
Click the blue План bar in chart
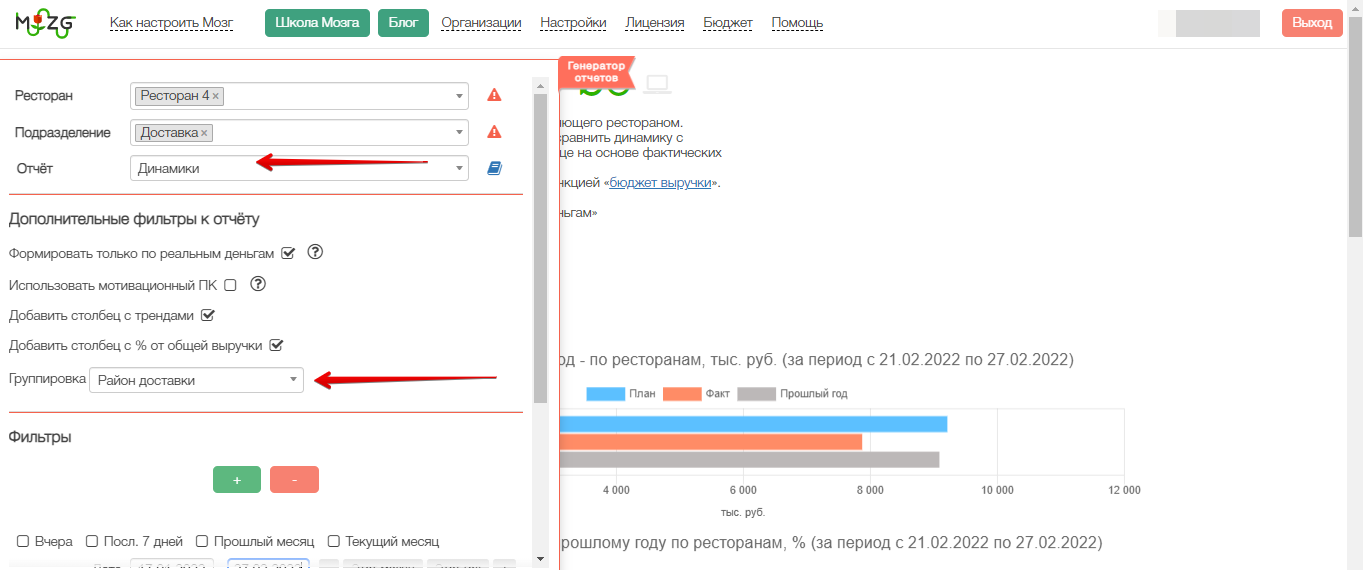tap(752, 424)
